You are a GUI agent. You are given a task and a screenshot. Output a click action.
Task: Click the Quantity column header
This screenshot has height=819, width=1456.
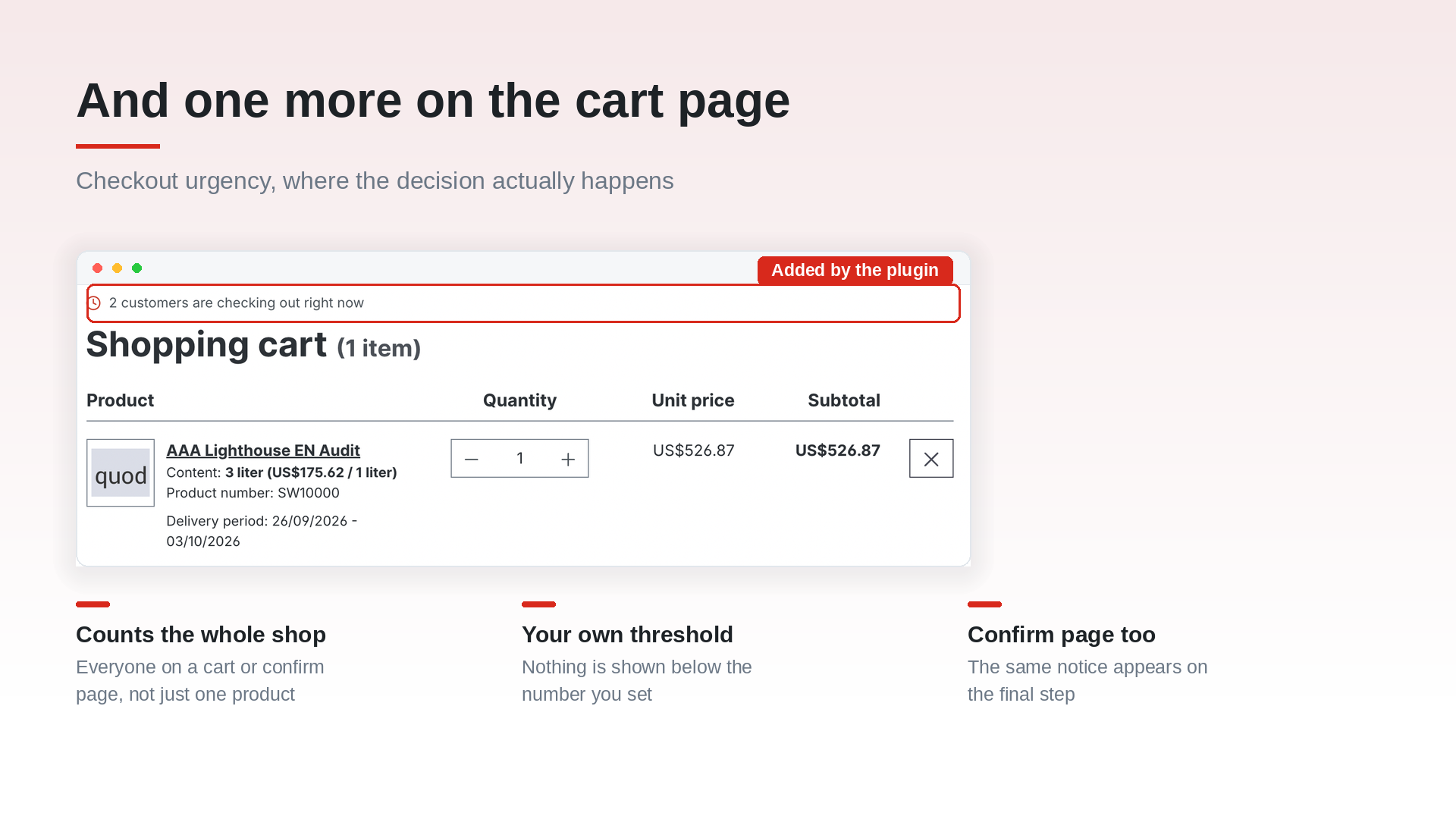click(519, 400)
